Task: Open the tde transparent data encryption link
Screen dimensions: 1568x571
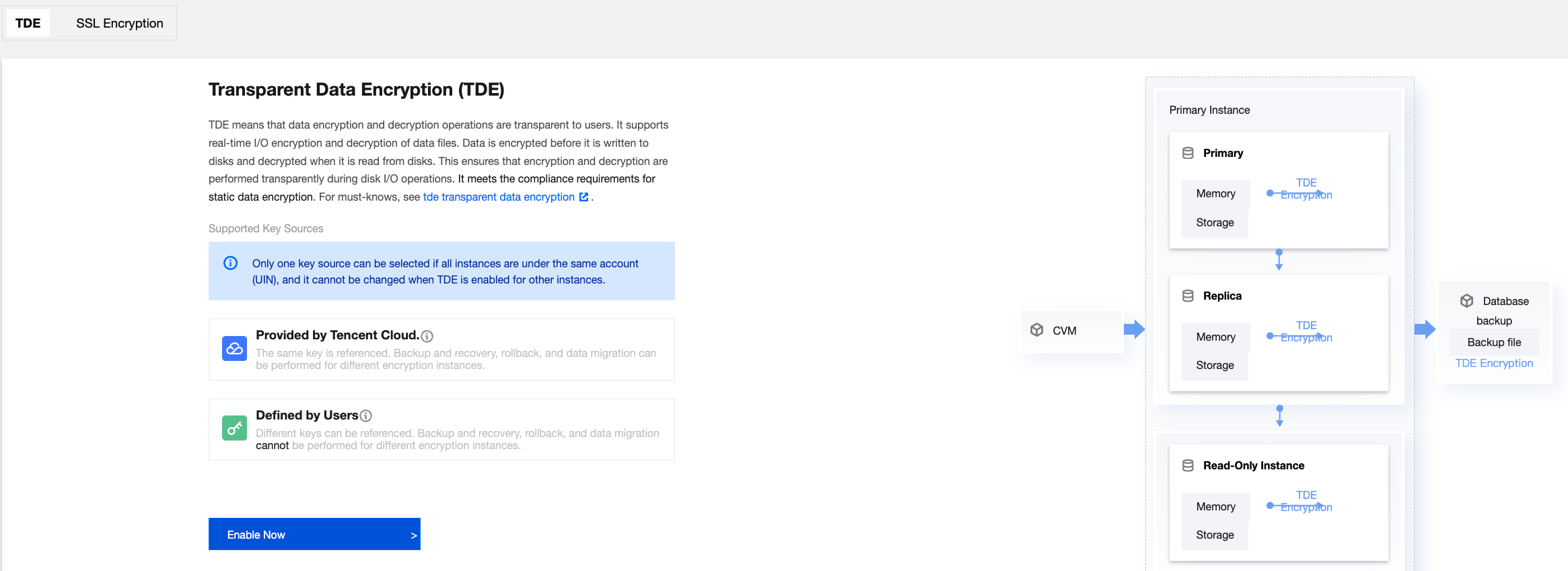Action: 498,197
